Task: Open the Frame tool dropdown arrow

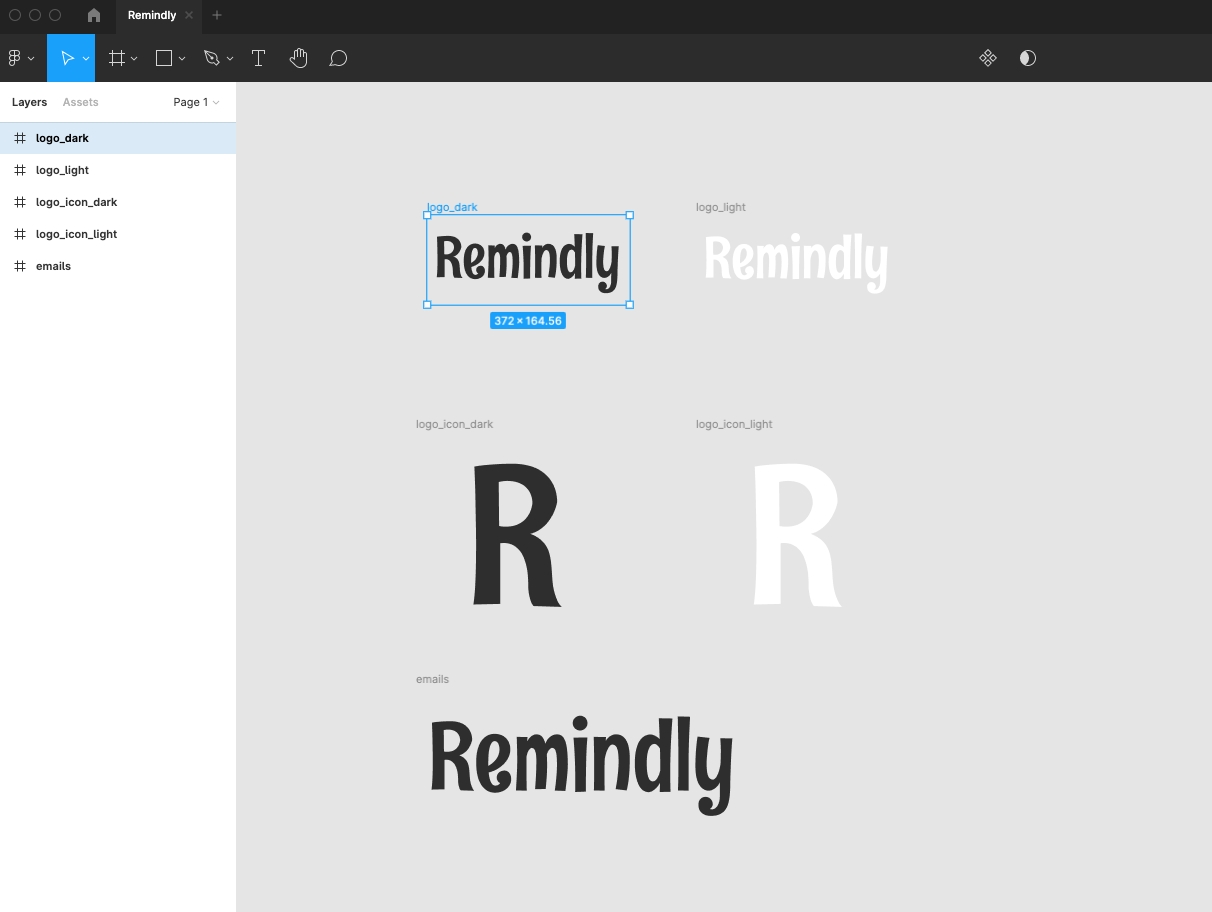Action: pos(135,59)
